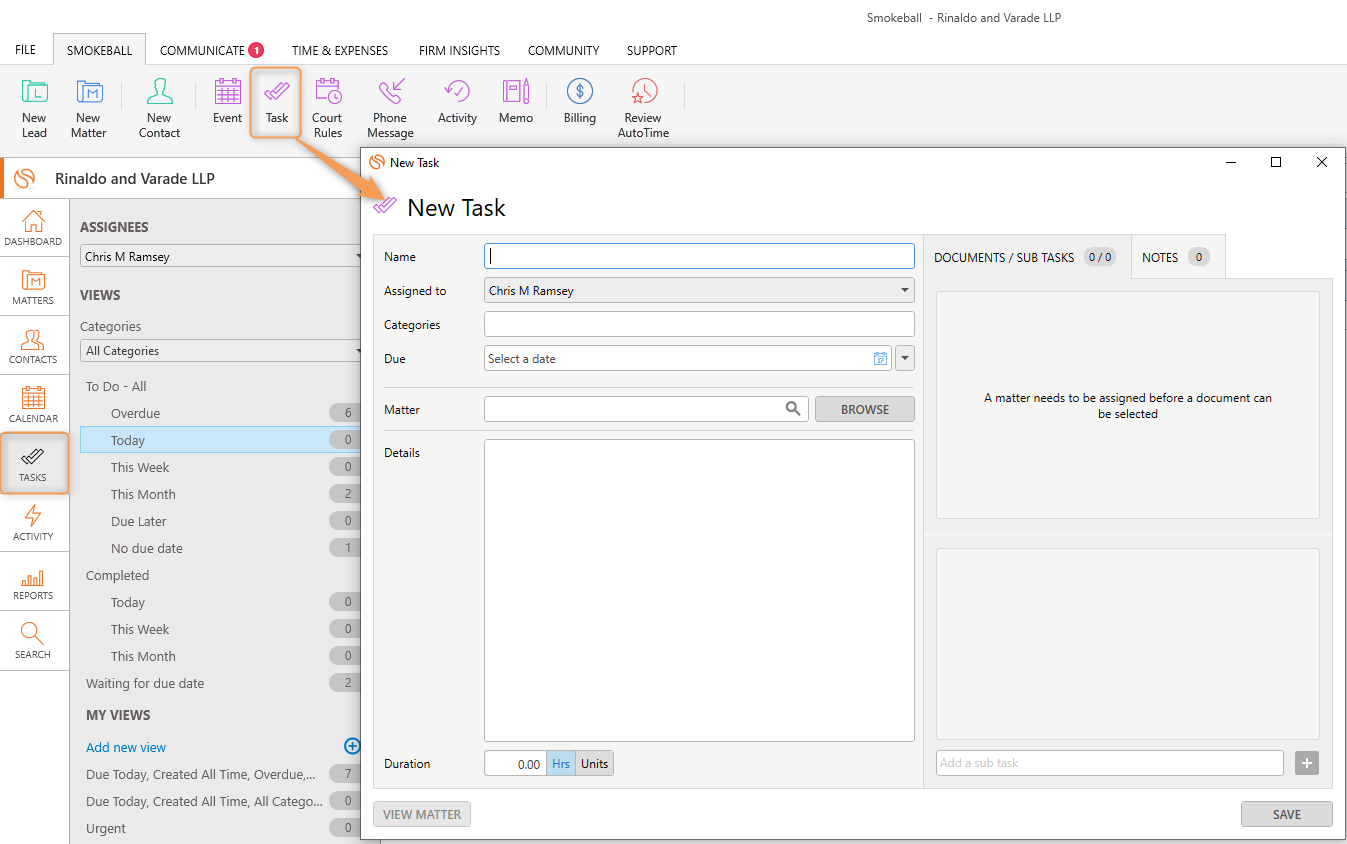Select Hrs duration unit
Screen dimensions: 1347x844
coord(561,763)
